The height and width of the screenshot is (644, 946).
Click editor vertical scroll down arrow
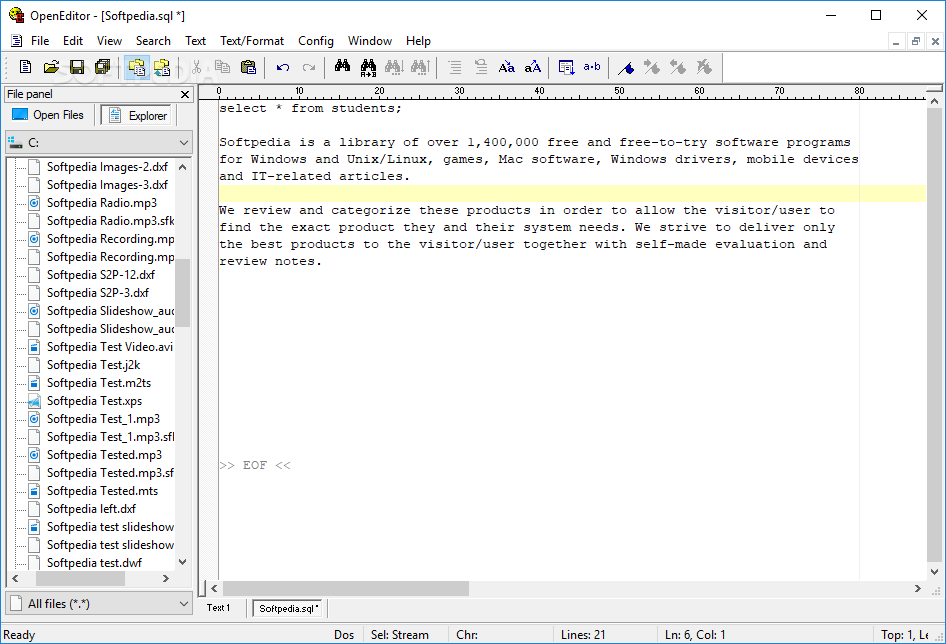(934, 572)
